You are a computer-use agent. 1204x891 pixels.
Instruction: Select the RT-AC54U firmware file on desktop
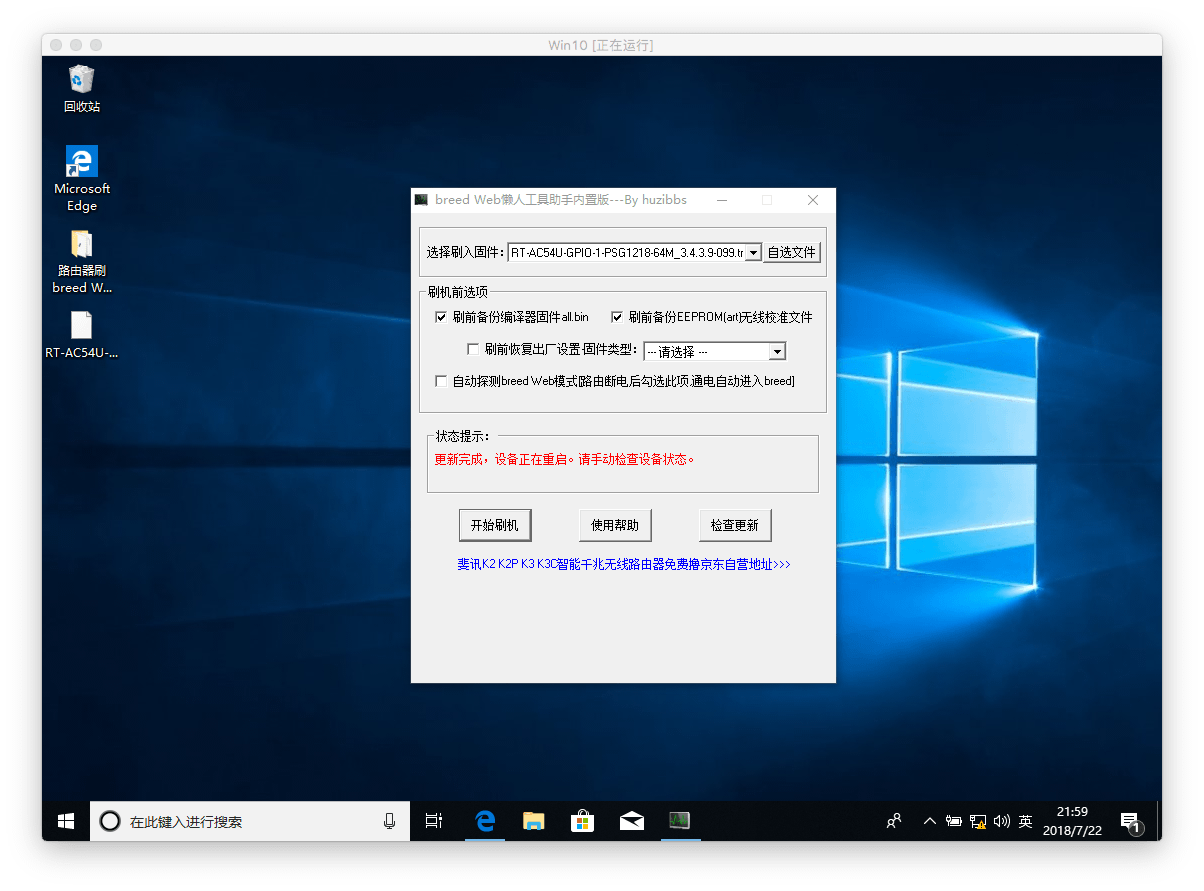(x=82, y=334)
